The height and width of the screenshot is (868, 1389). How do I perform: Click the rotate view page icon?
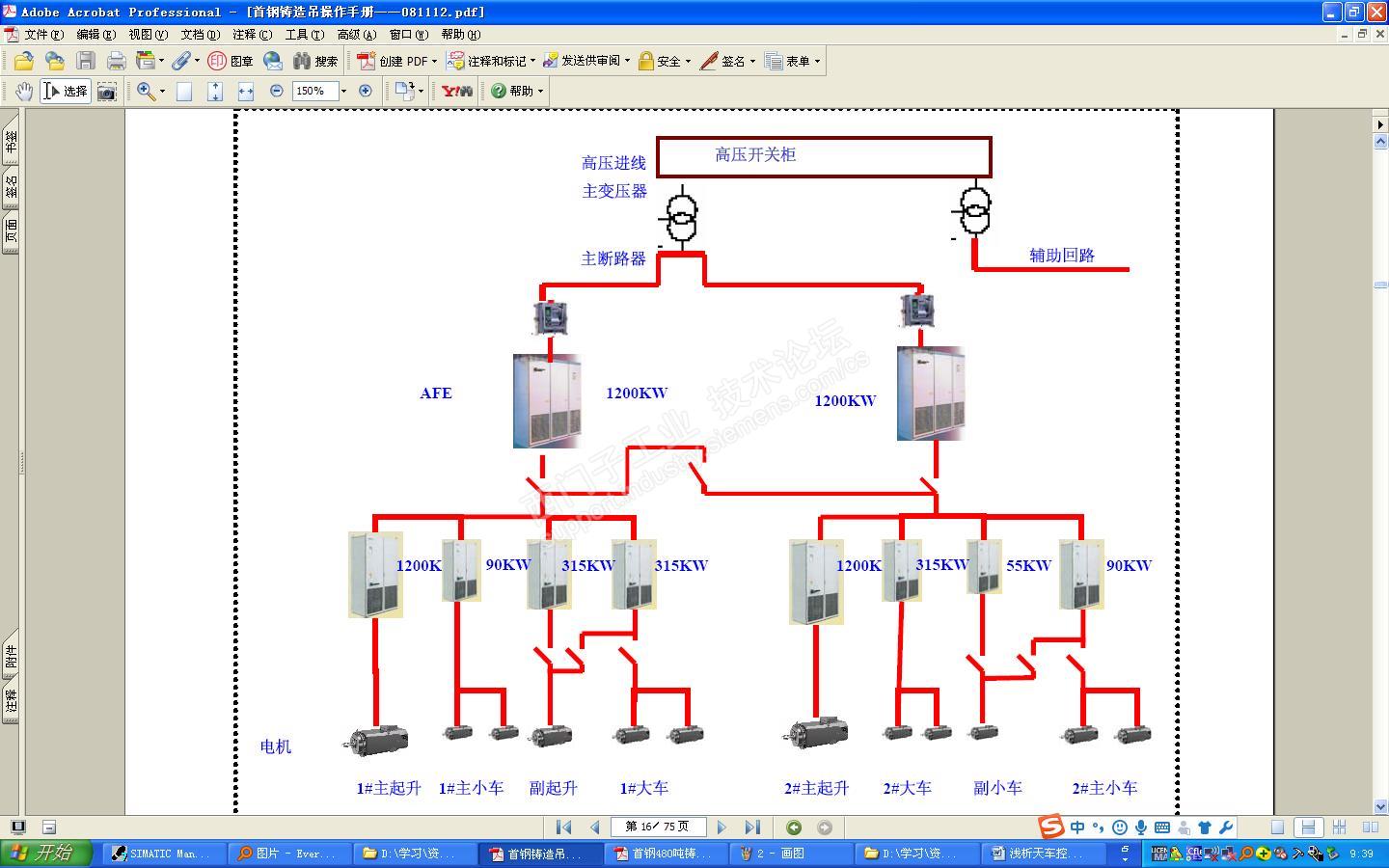click(x=404, y=91)
